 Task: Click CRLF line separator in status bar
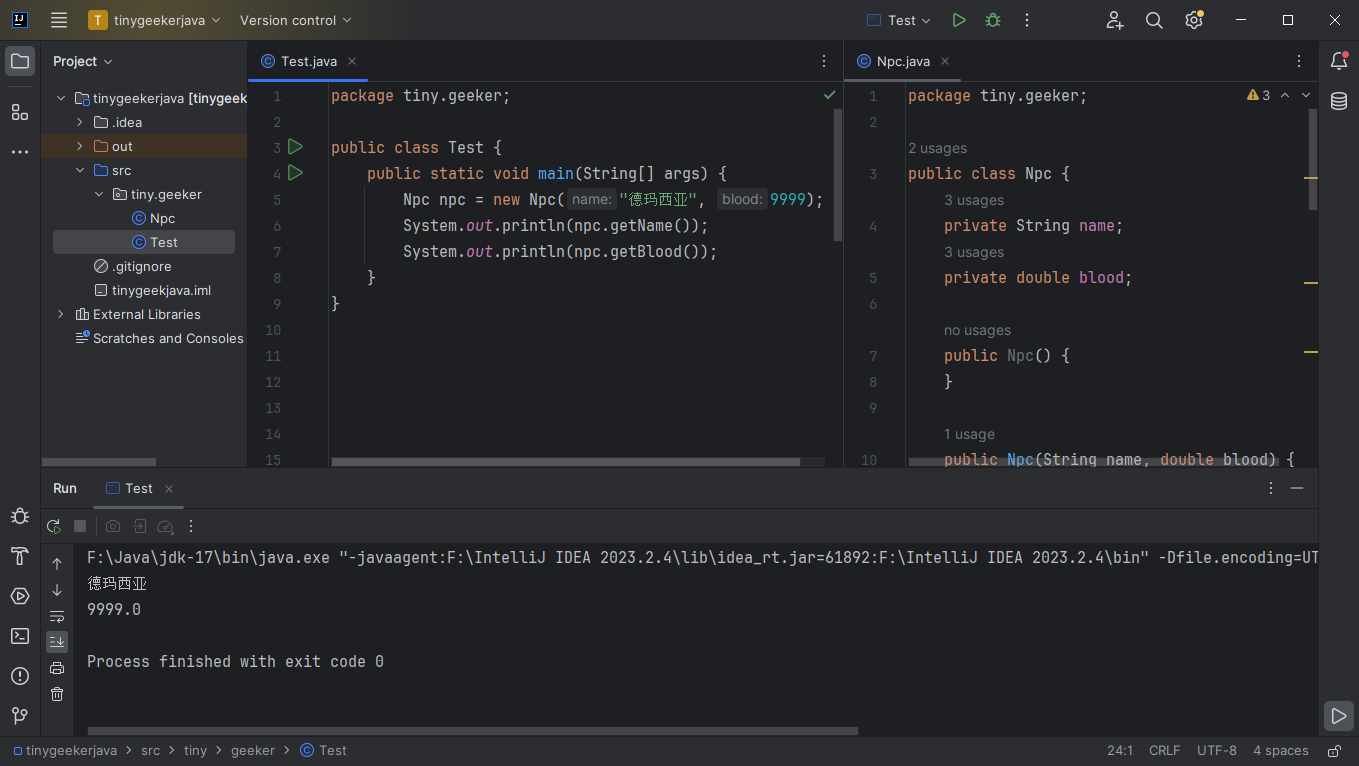pyautogui.click(x=1165, y=750)
